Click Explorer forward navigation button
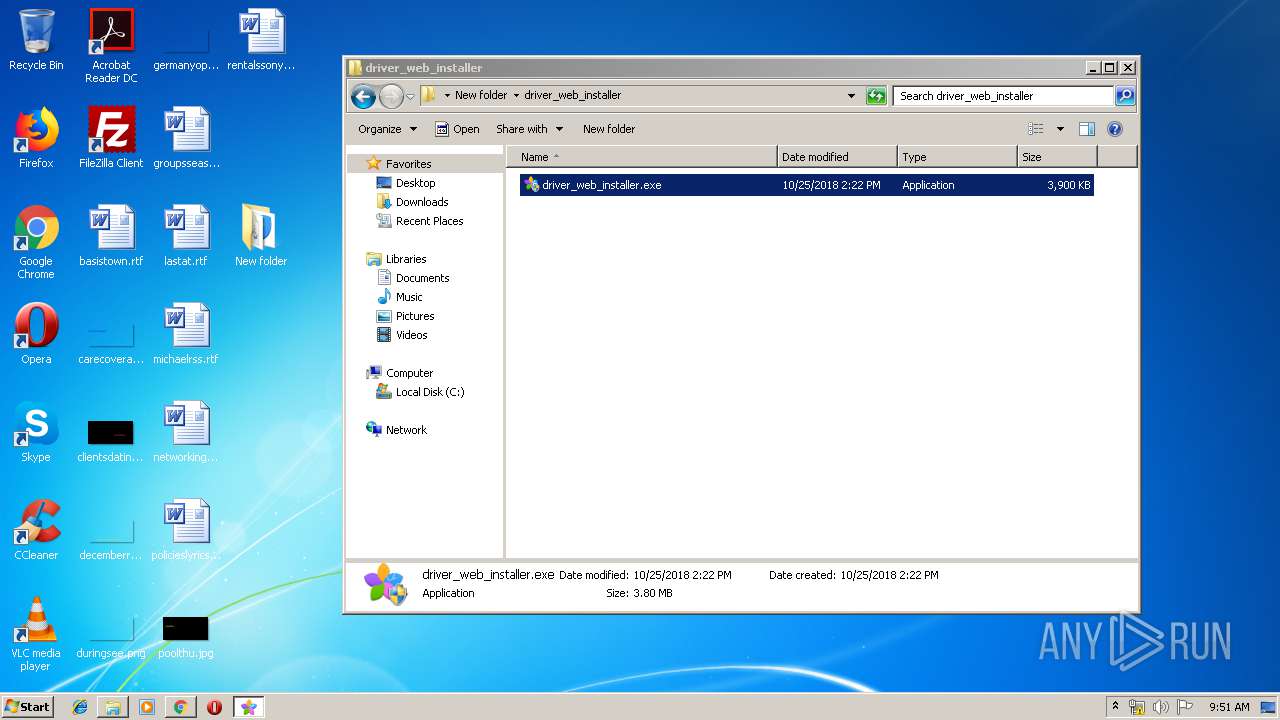Image resolution: width=1280 pixels, height=720 pixels. pos(391,96)
